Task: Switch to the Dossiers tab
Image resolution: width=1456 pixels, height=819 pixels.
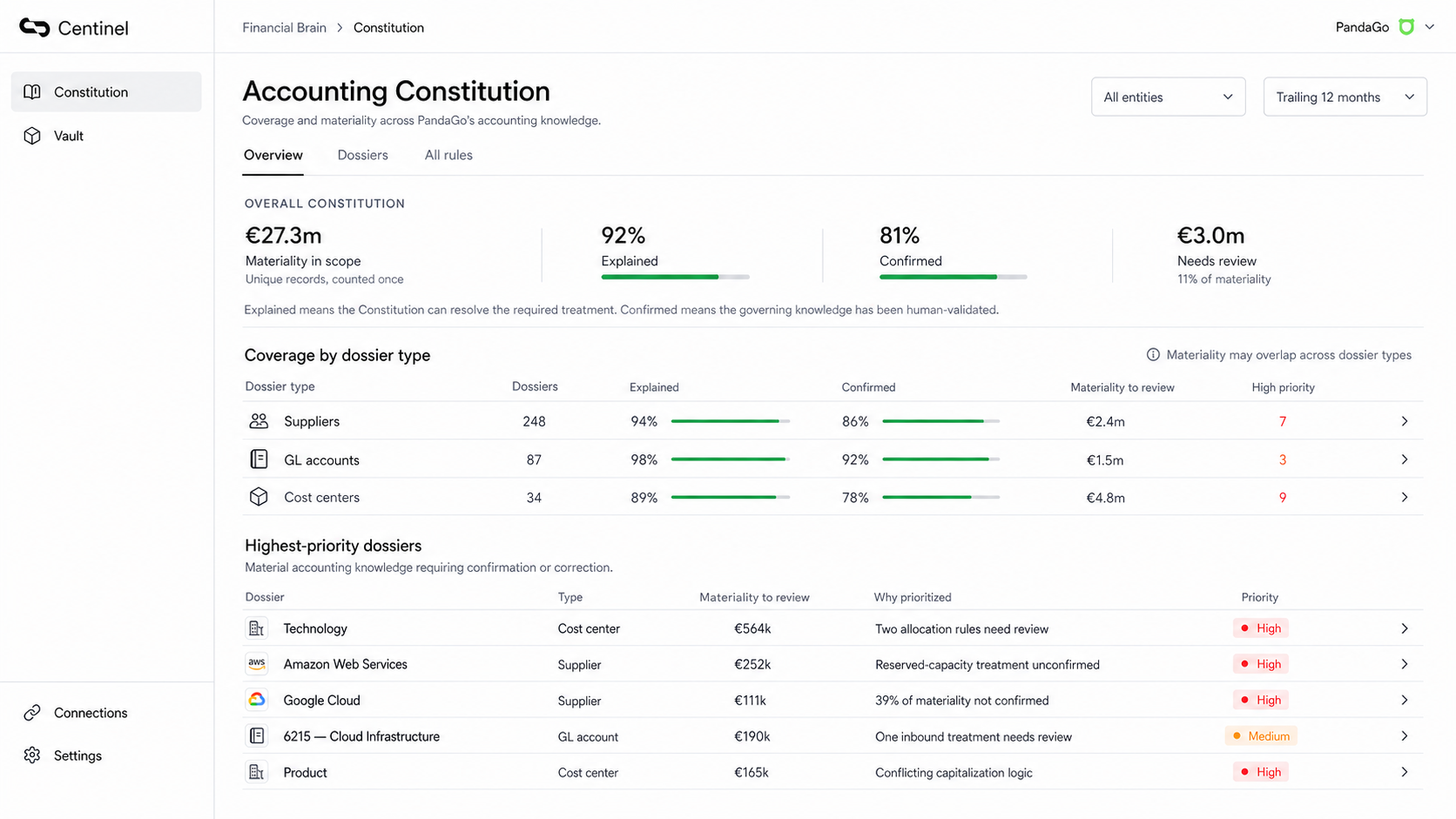Action: [x=362, y=155]
